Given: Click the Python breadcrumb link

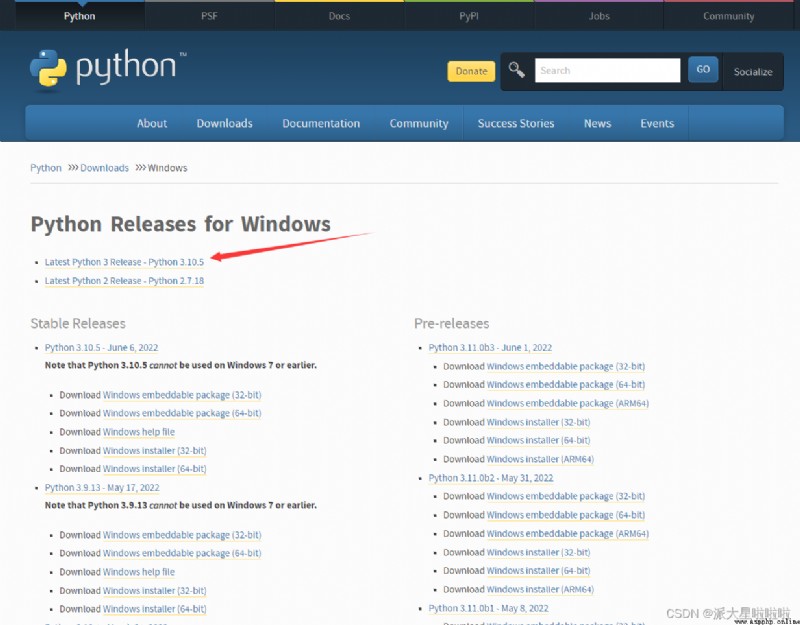Looking at the screenshot, I should point(46,168).
